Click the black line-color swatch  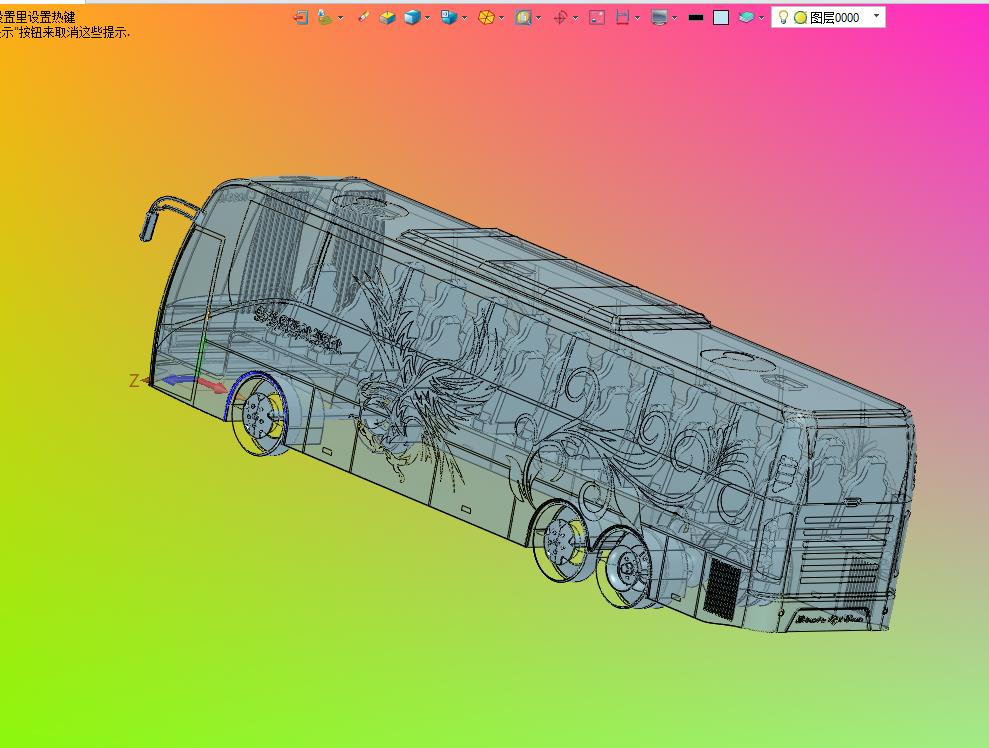tap(696, 18)
